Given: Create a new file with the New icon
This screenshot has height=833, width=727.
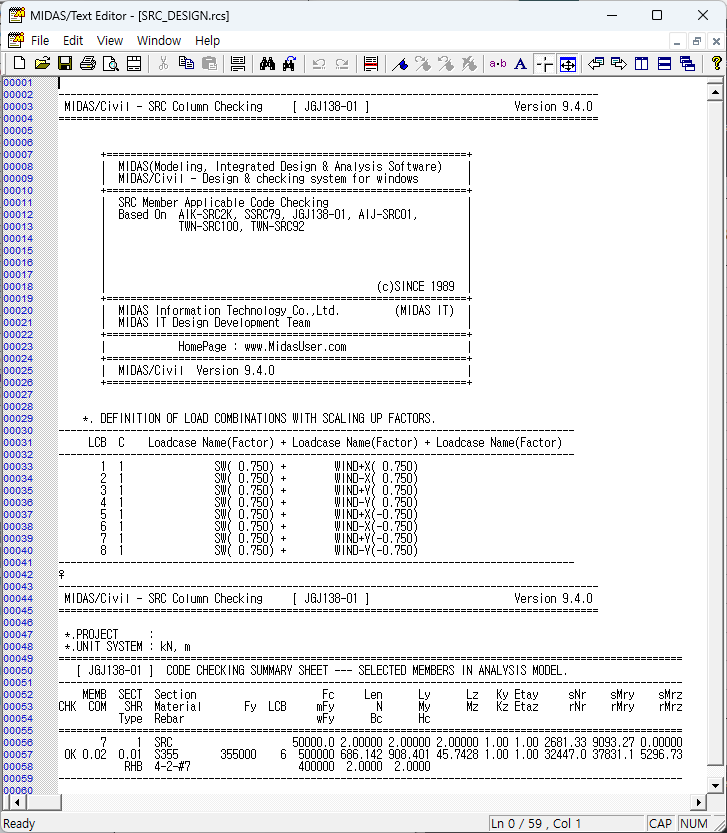Looking at the screenshot, I should pos(19,64).
